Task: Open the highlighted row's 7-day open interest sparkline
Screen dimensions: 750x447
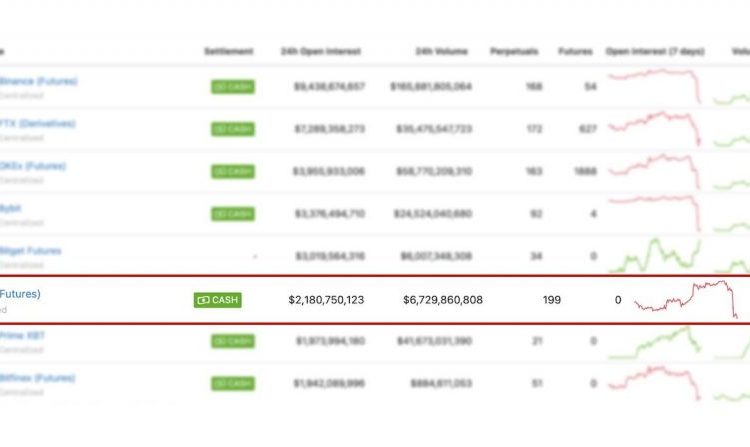Action: tap(685, 299)
